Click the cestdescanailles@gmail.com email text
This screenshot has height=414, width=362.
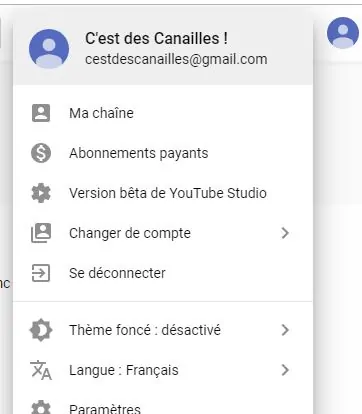176,59
